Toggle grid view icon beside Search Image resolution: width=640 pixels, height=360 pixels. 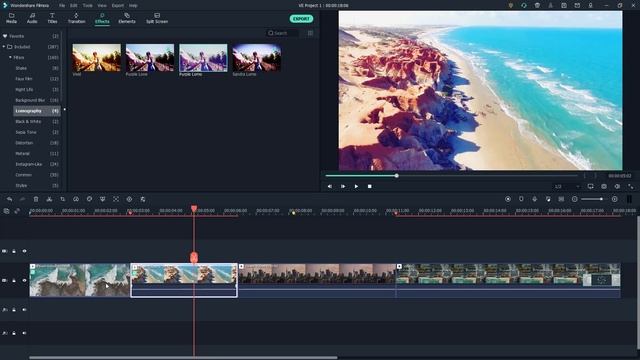click(x=310, y=33)
